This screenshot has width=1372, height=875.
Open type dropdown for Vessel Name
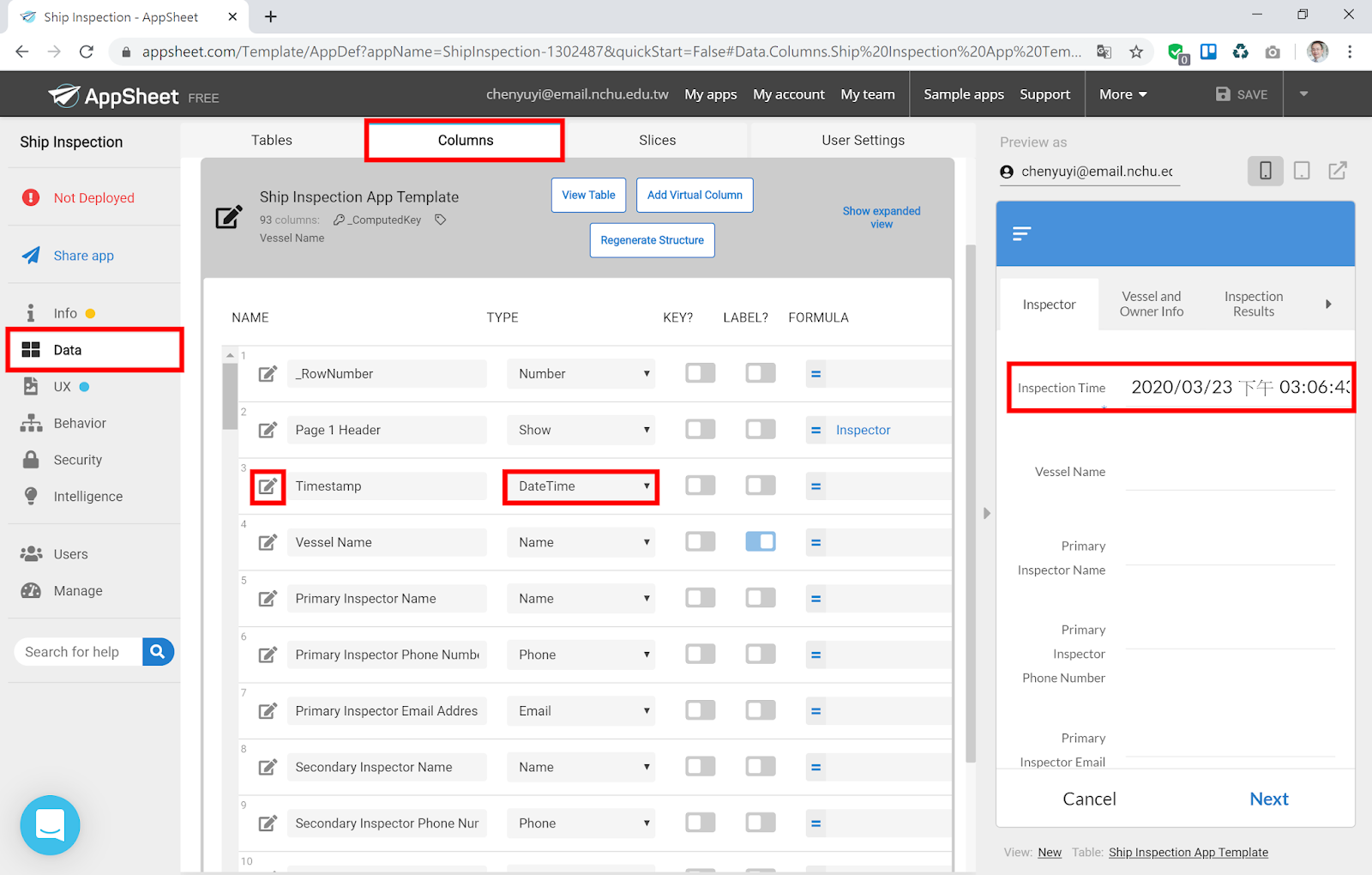coord(581,542)
